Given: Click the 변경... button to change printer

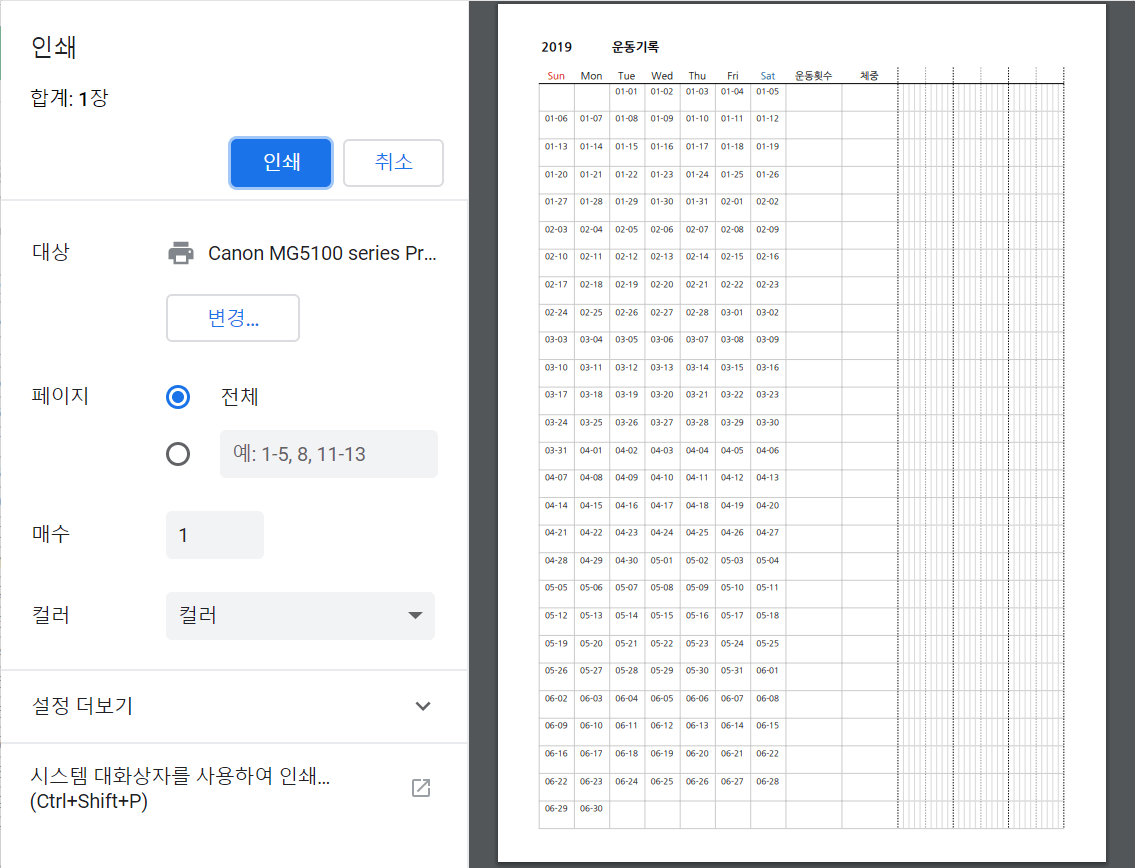Looking at the screenshot, I should coord(233,318).
